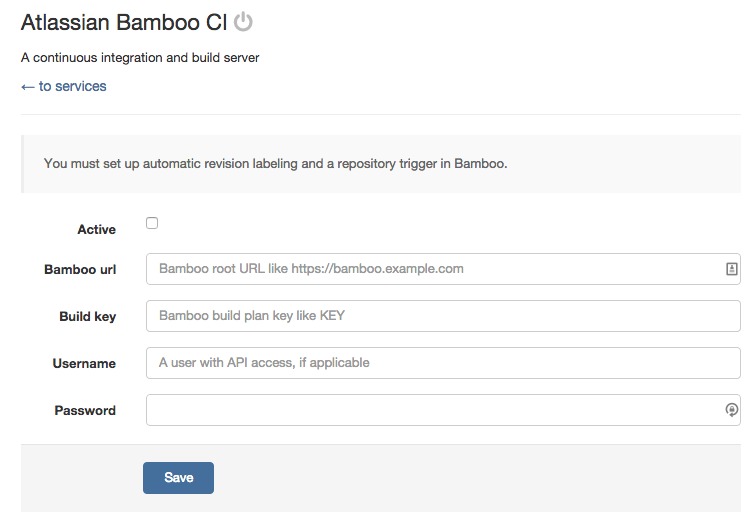The image size is (755, 525).
Task: Click the left arrow before 'to services'
Action: [28, 87]
